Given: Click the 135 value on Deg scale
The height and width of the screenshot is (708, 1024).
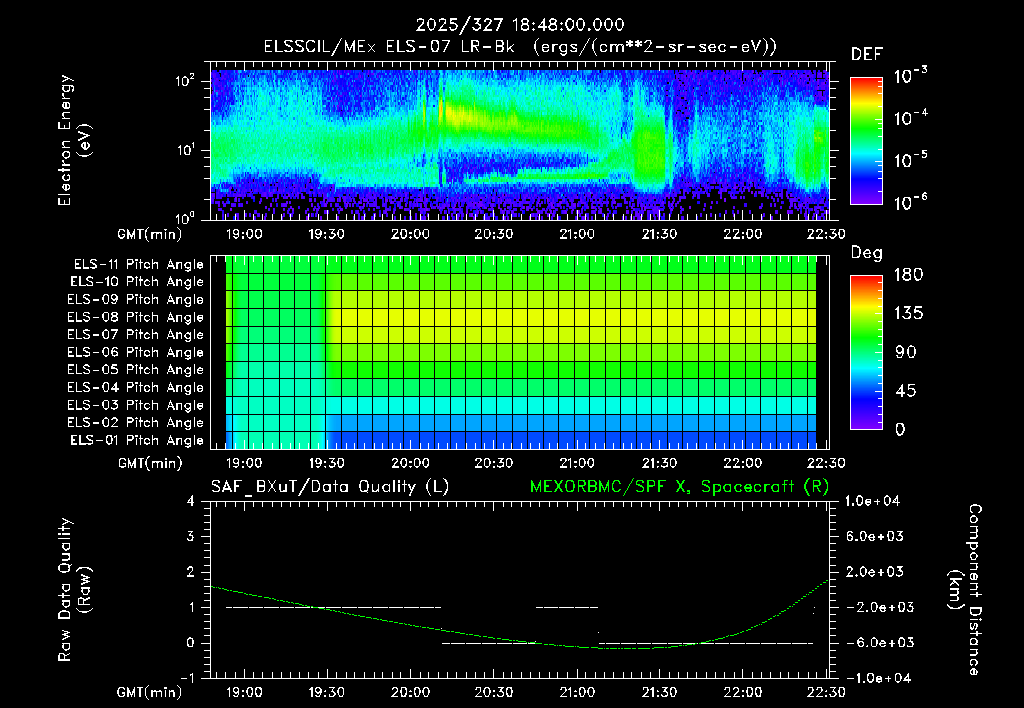Looking at the screenshot, I should (908, 313).
